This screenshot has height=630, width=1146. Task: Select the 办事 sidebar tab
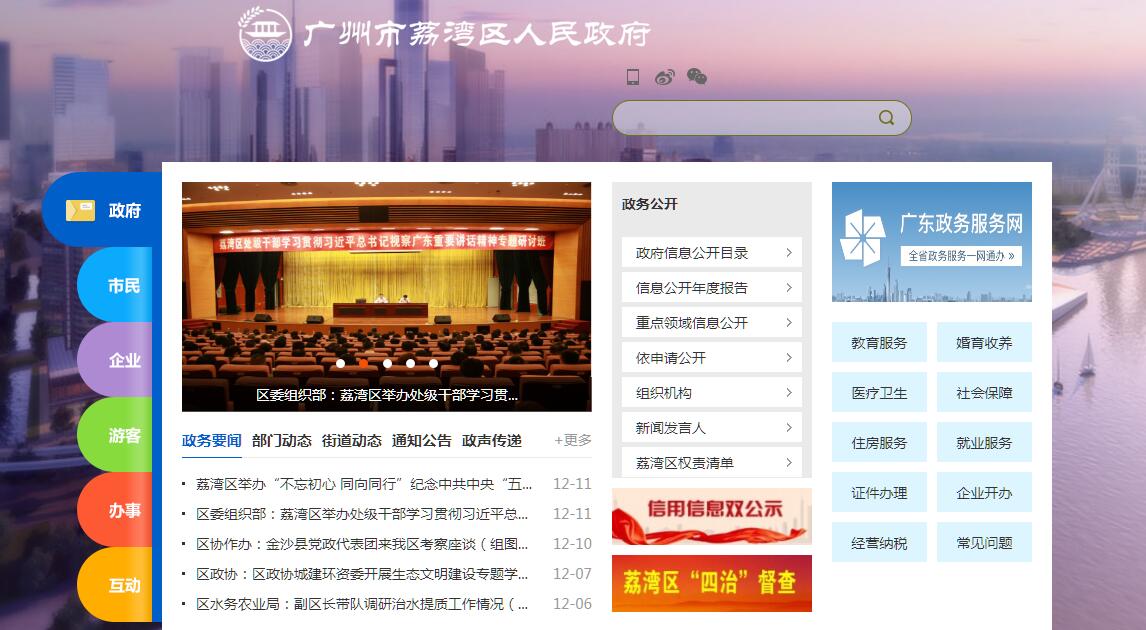click(x=114, y=510)
